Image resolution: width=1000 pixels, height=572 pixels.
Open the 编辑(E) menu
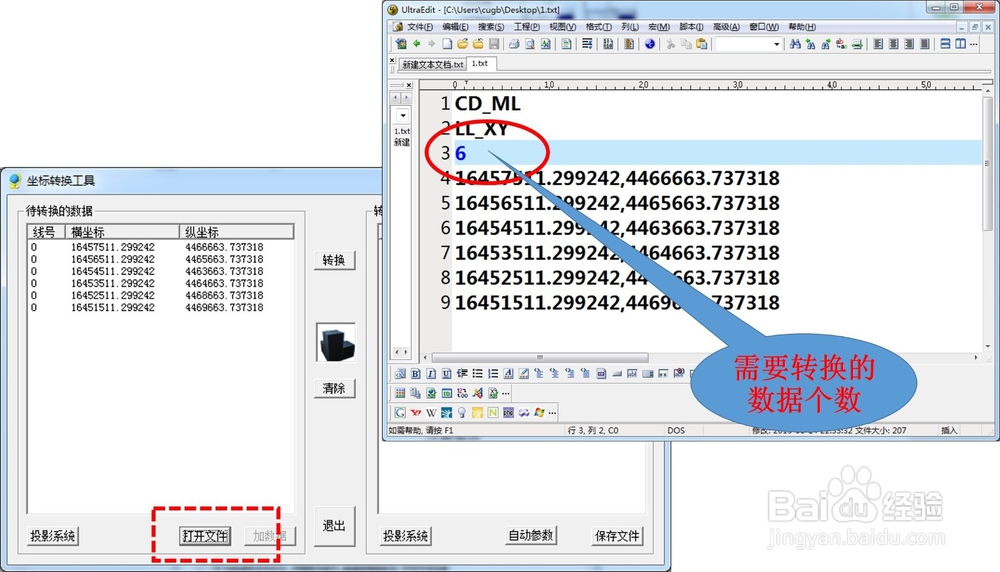tap(455, 27)
